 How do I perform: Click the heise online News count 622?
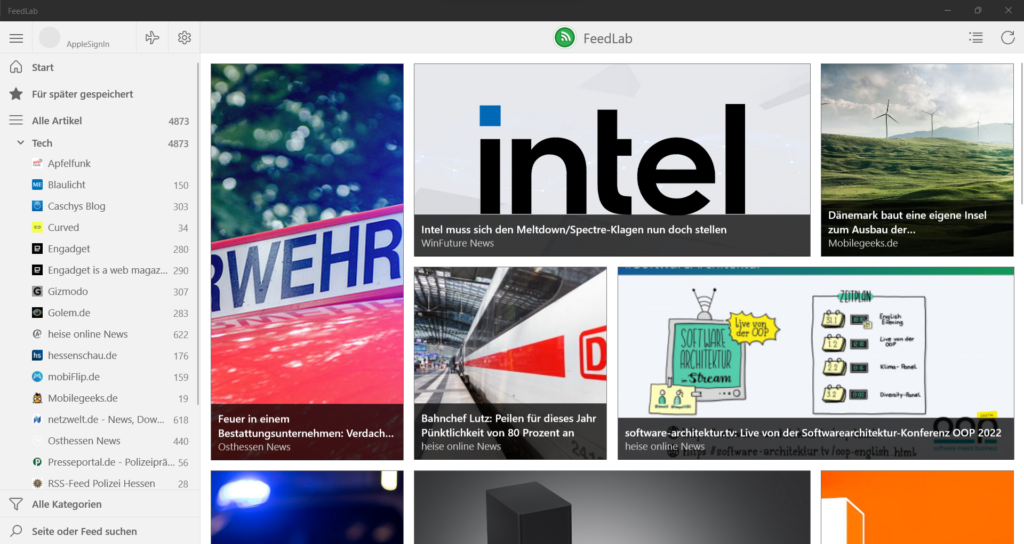[x=181, y=335]
